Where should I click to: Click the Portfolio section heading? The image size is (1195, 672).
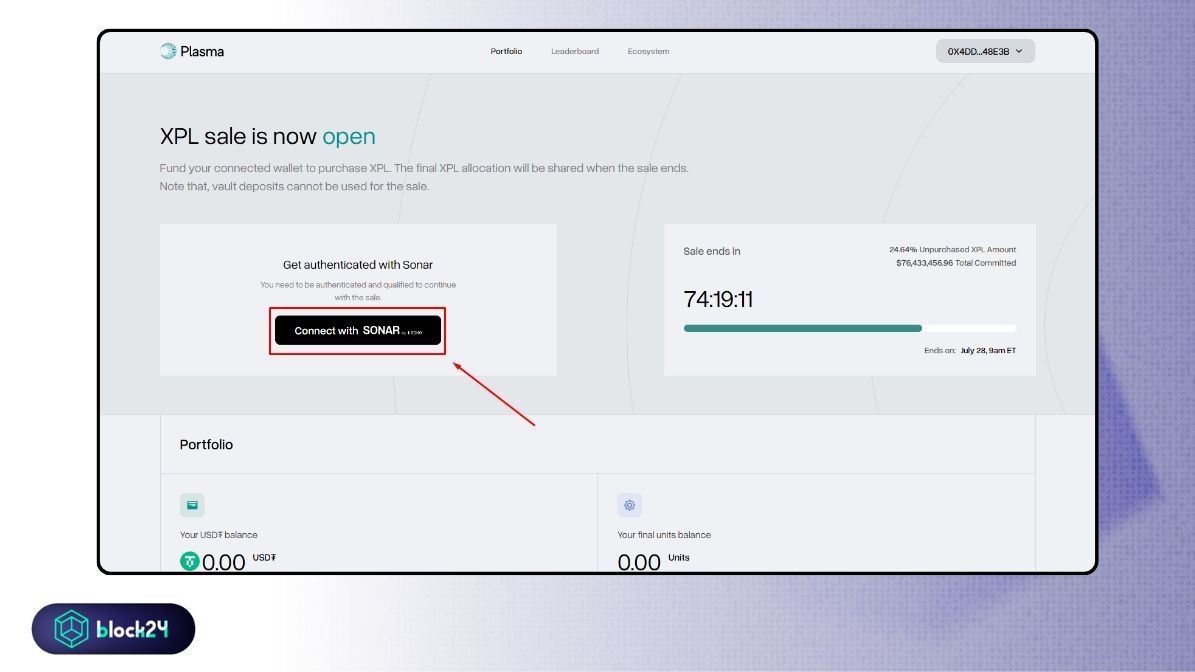pyautogui.click(x=206, y=444)
